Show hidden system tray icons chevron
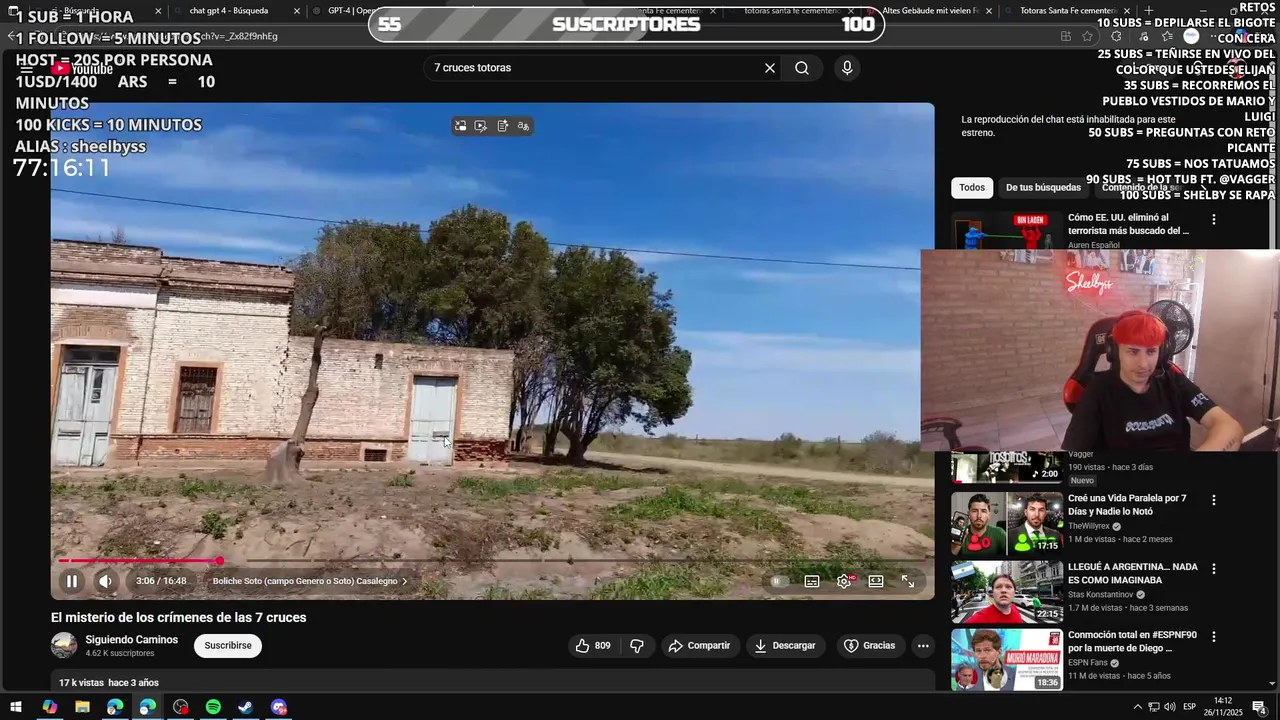Image resolution: width=1280 pixels, height=720 pixels. (x=1137, y=707)
